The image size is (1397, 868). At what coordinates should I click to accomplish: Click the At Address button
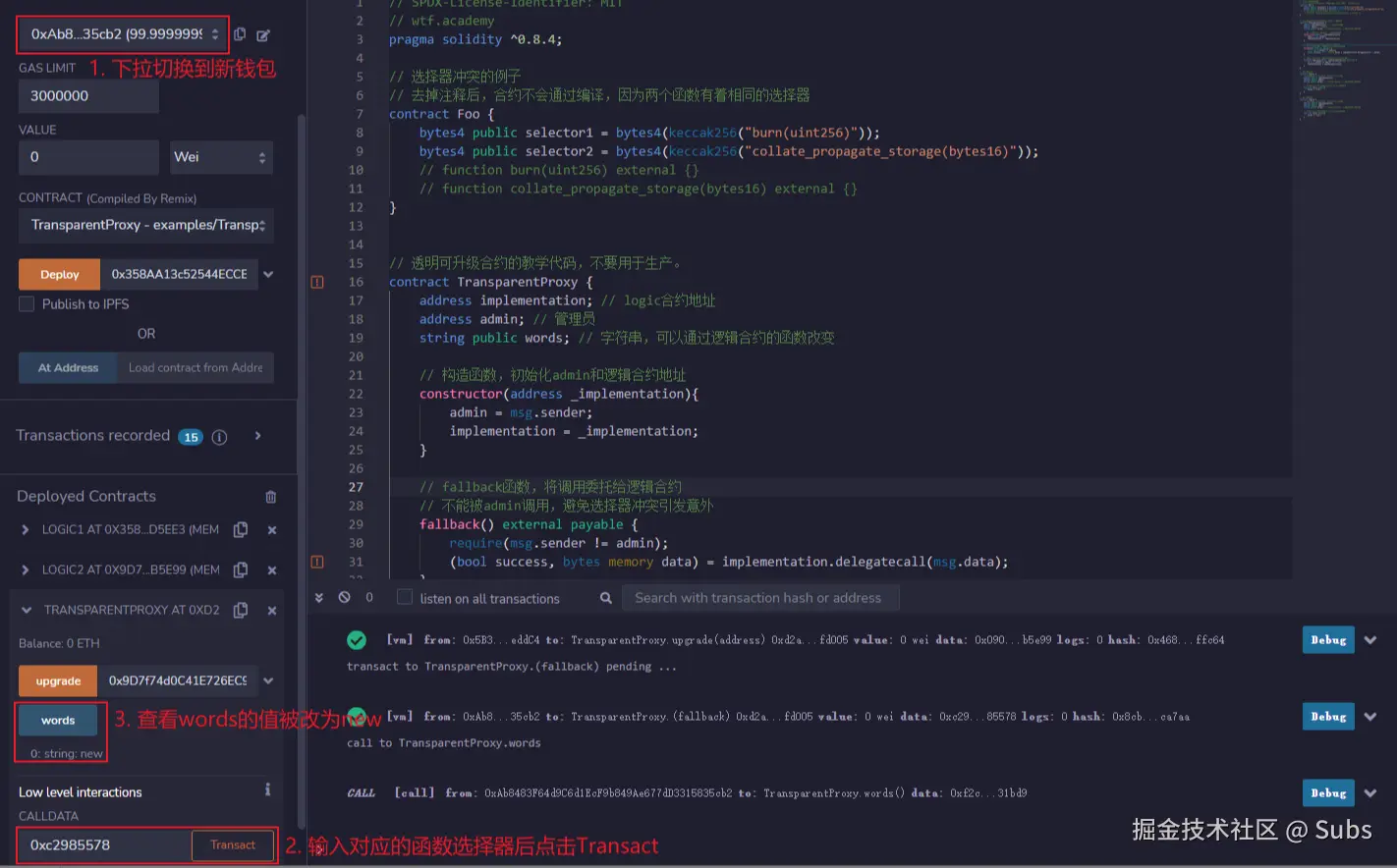pyautogui.click(x=68, y=368)
